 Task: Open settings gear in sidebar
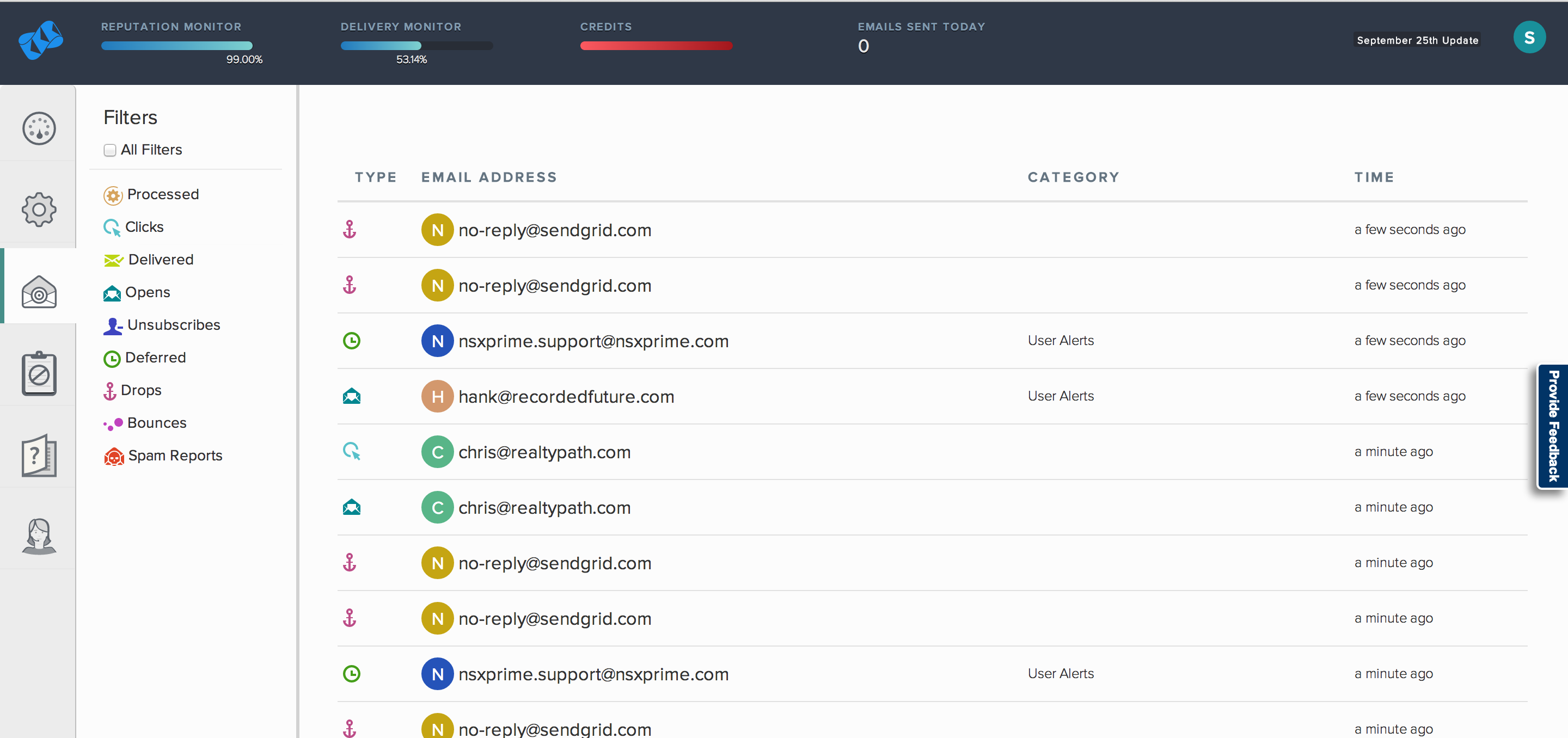[39, 210]
